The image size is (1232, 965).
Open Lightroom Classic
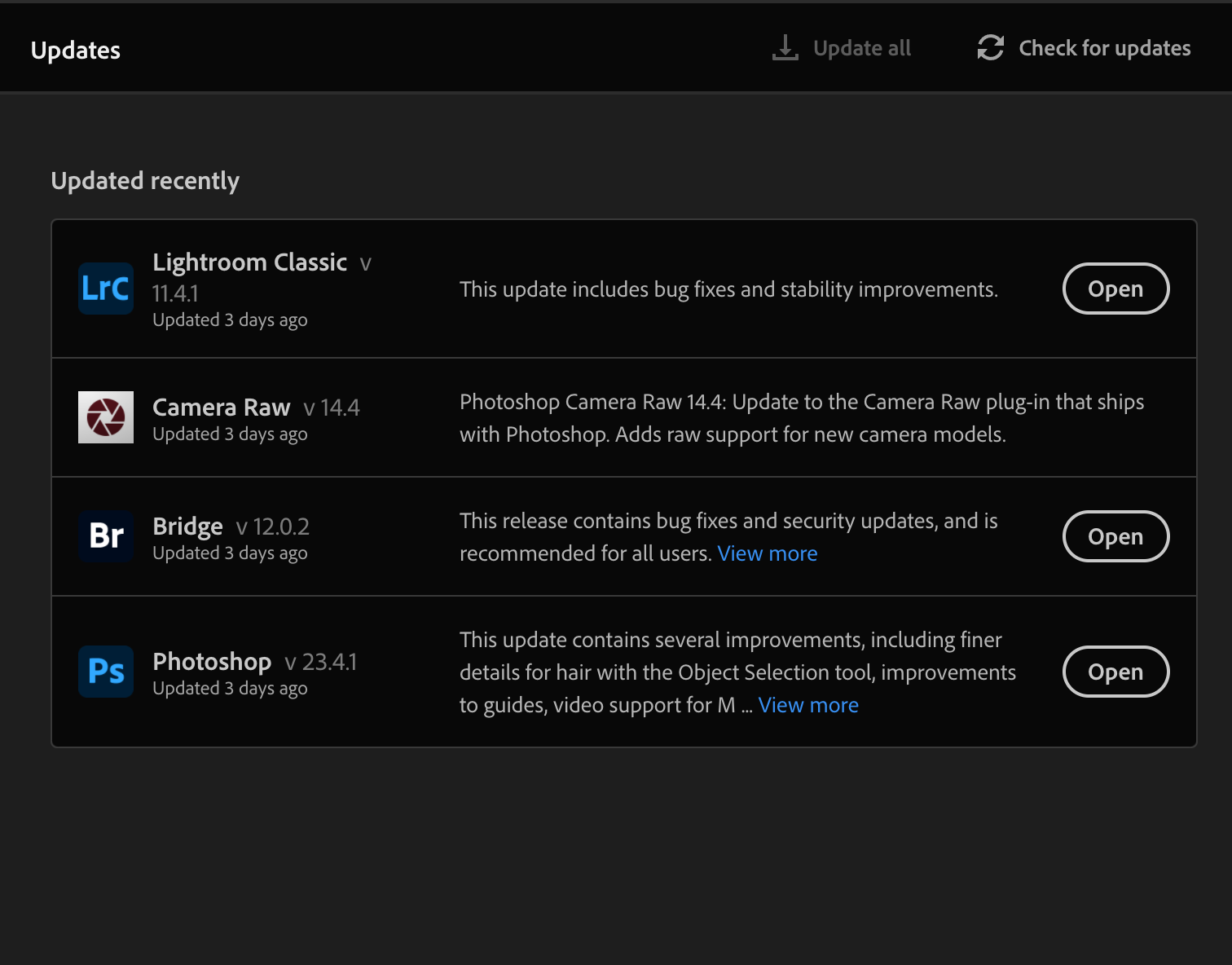click(1115, 289)
